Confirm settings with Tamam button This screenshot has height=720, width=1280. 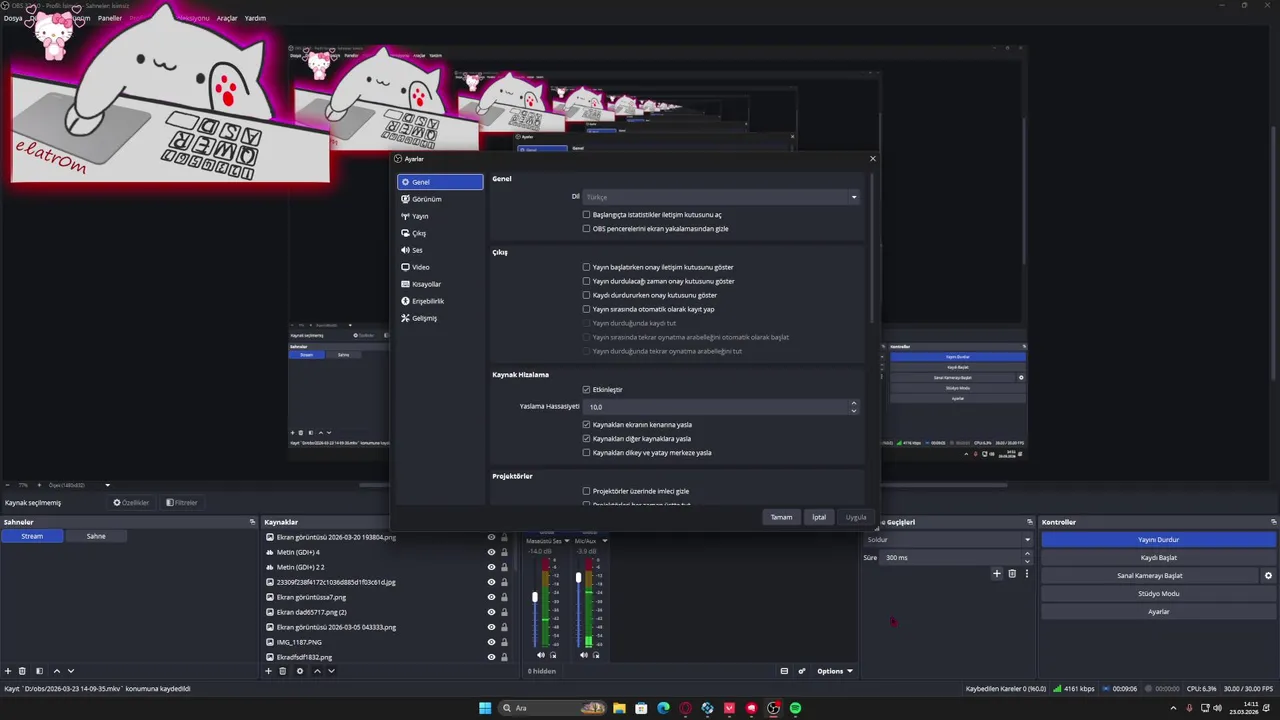781,517
